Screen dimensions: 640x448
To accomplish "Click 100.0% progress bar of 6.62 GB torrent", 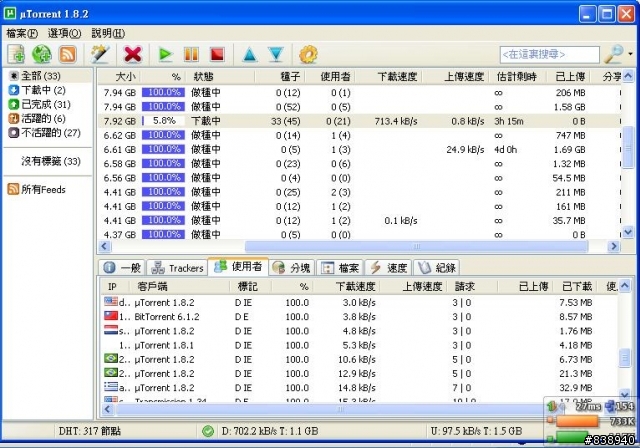I will point(163,135).
